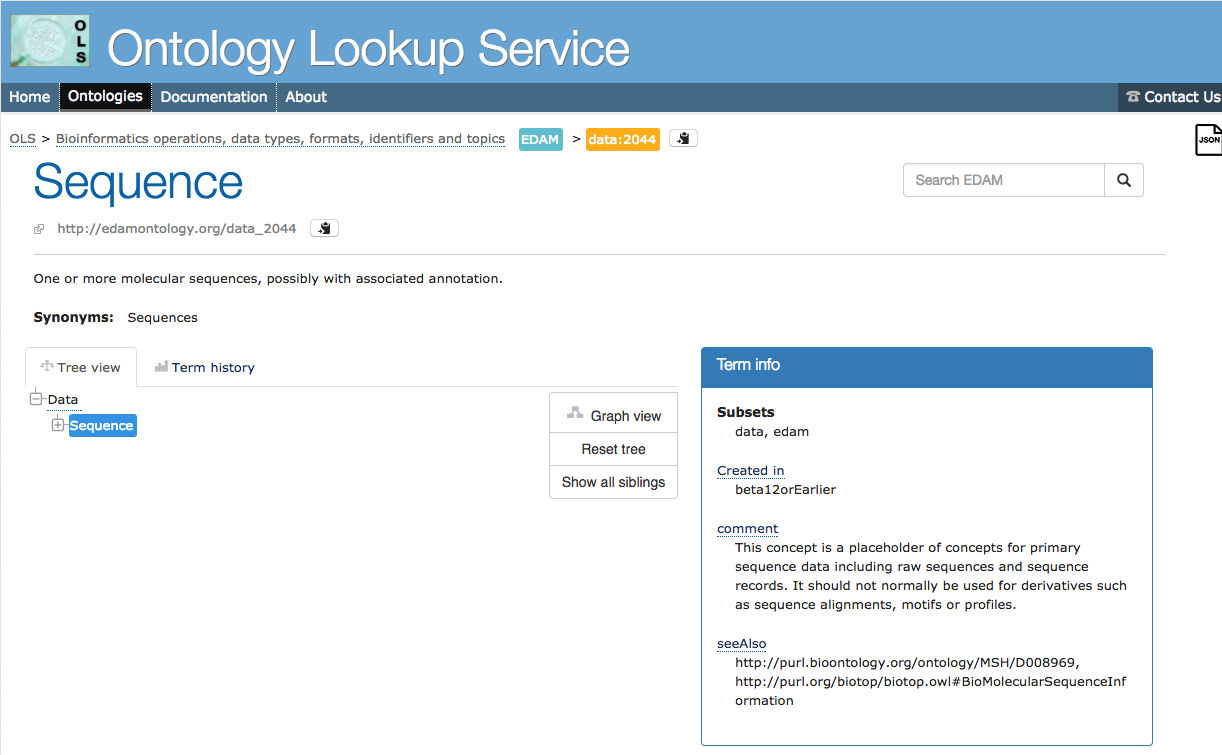Focus the Search EDAM input field

point(1003,180)
